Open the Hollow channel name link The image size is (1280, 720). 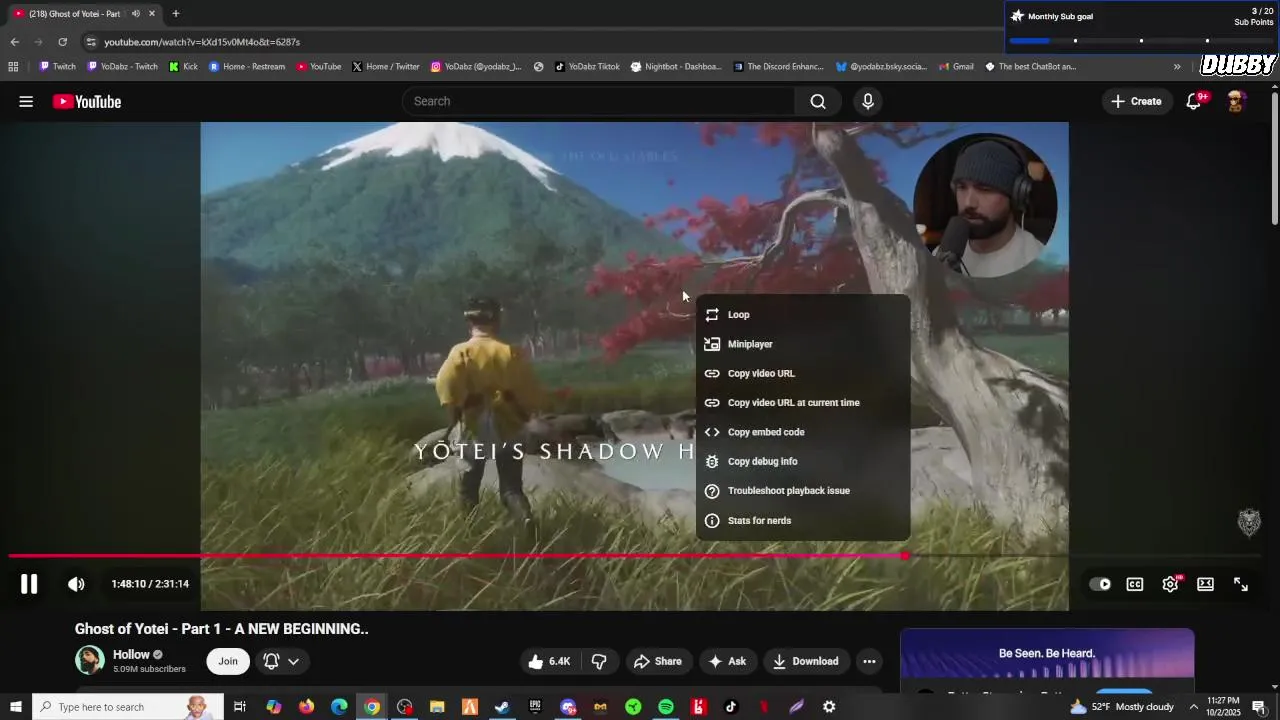[x=131, y=655]
